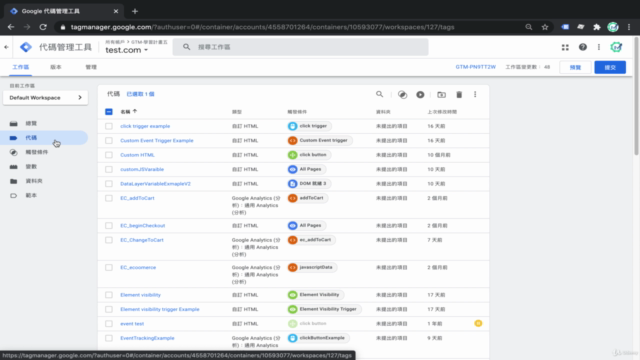Open the tag list three-dot menu
The width and height of the screenshot is (640, 360).
[475, 94]
